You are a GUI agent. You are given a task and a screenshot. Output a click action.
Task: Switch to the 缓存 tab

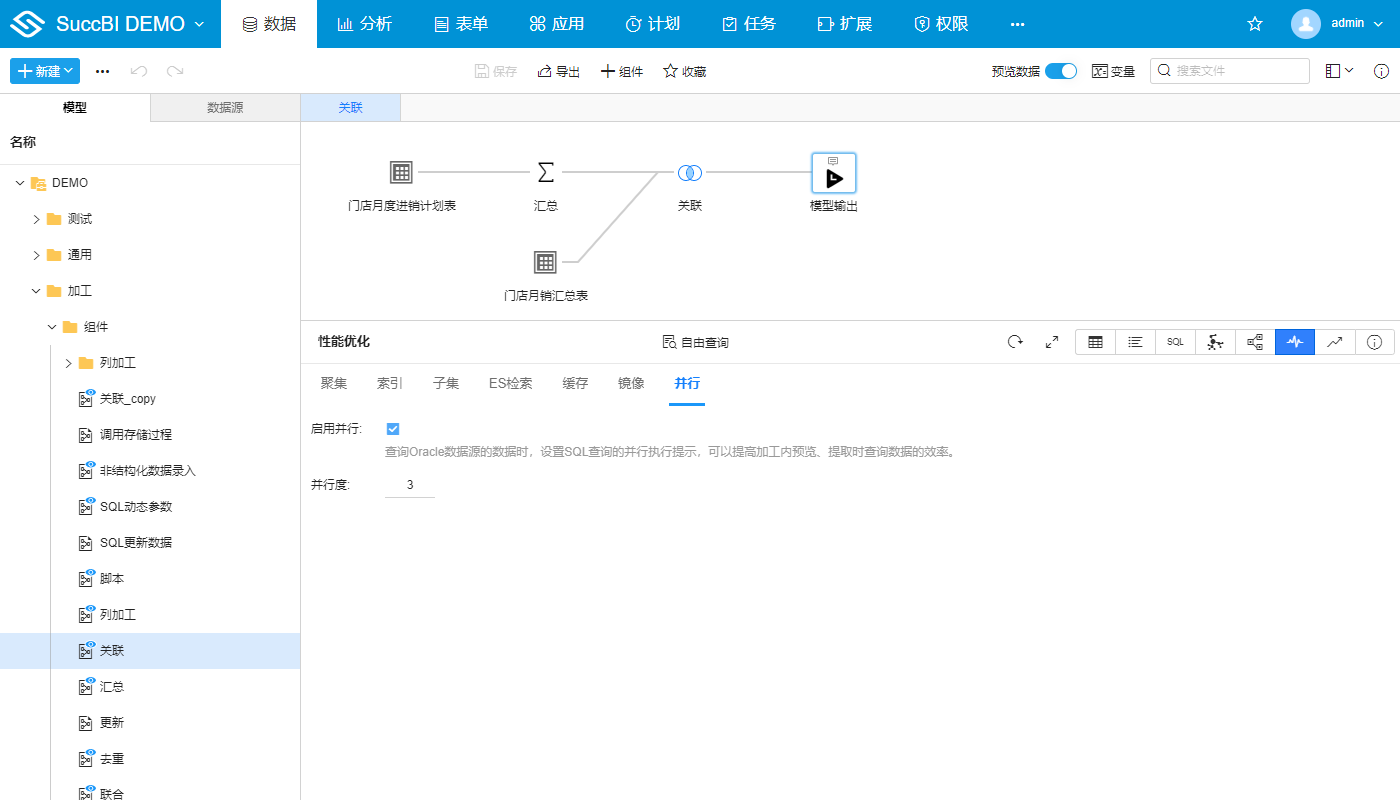coord(575,383)
